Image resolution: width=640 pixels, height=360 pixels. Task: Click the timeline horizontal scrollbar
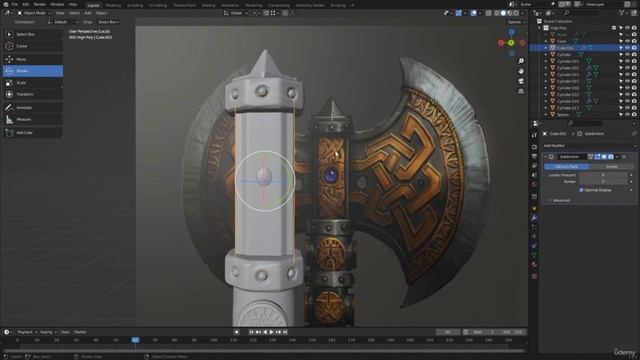[x=264, y=351]
